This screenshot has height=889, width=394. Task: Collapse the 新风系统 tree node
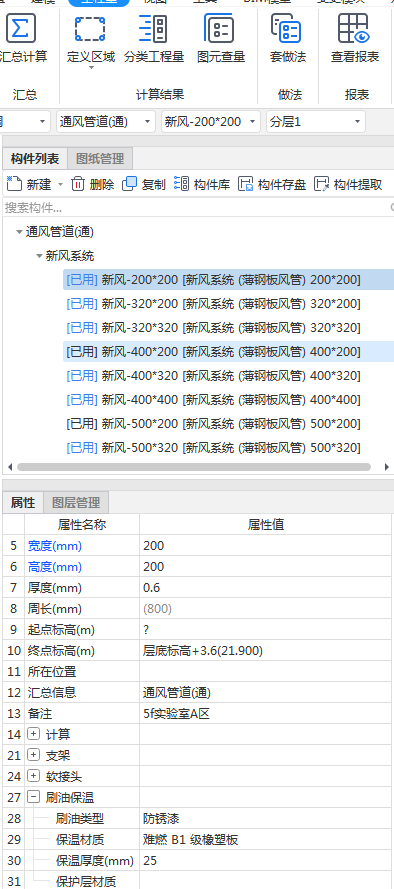[40, 256]
